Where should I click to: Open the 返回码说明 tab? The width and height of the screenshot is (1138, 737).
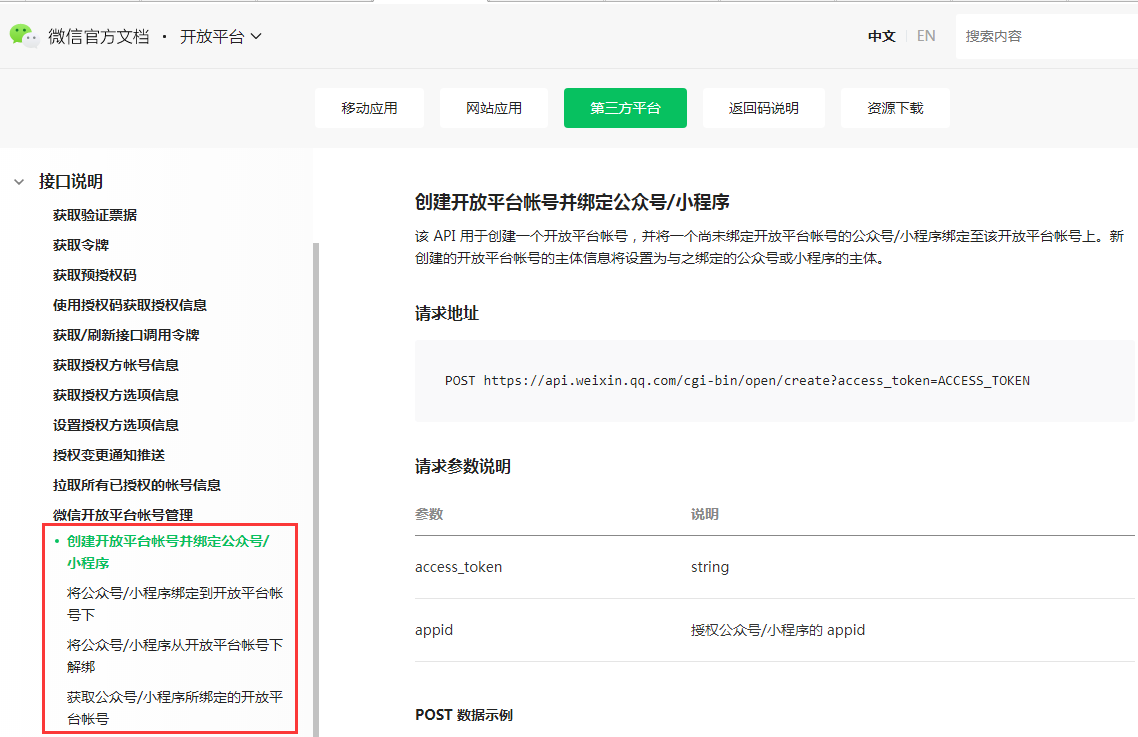click(764, 108)
